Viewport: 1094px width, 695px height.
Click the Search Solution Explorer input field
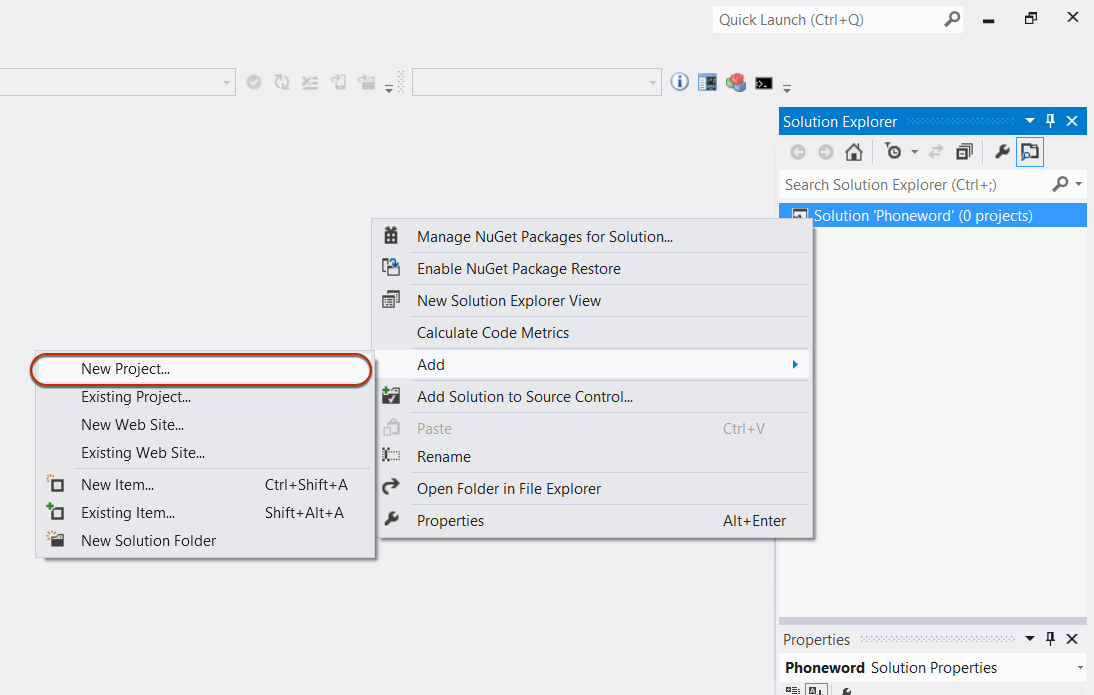[x=910, y=184]
